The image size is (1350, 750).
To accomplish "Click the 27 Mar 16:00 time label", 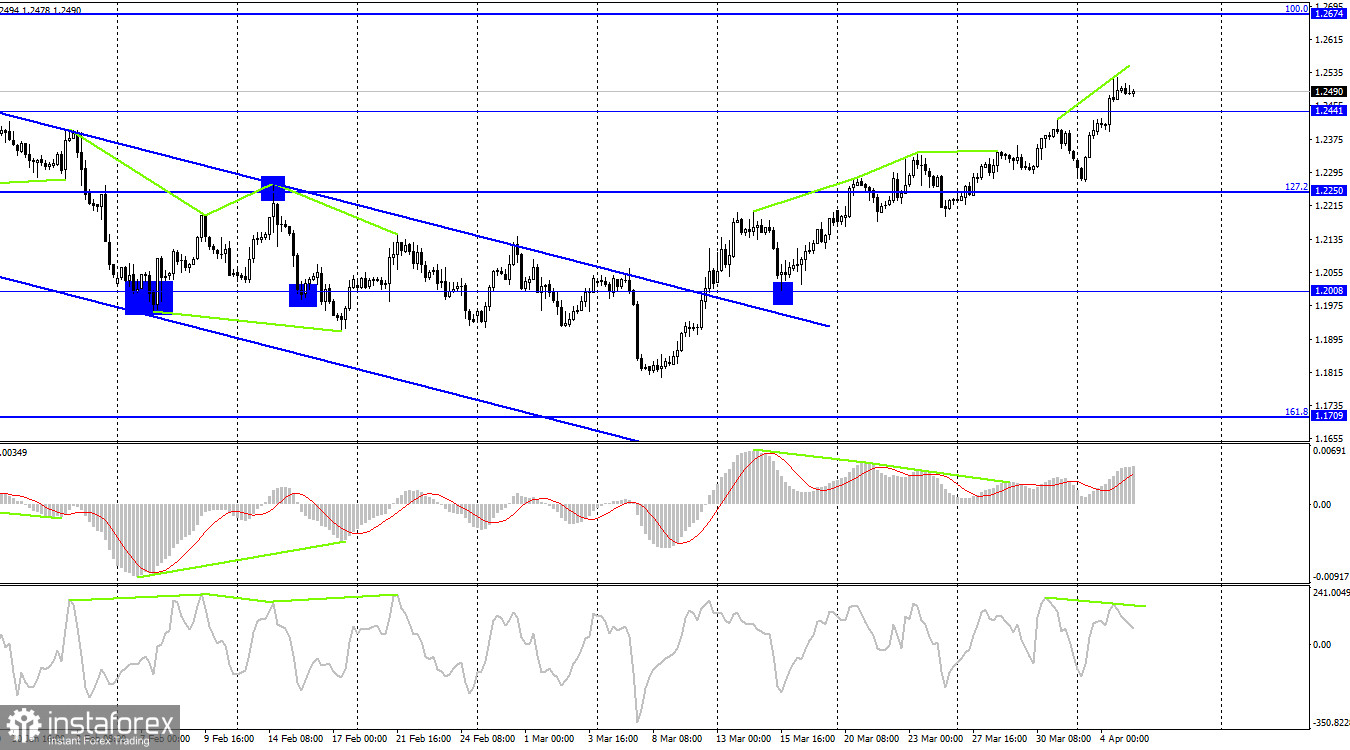I will (998, 739).
